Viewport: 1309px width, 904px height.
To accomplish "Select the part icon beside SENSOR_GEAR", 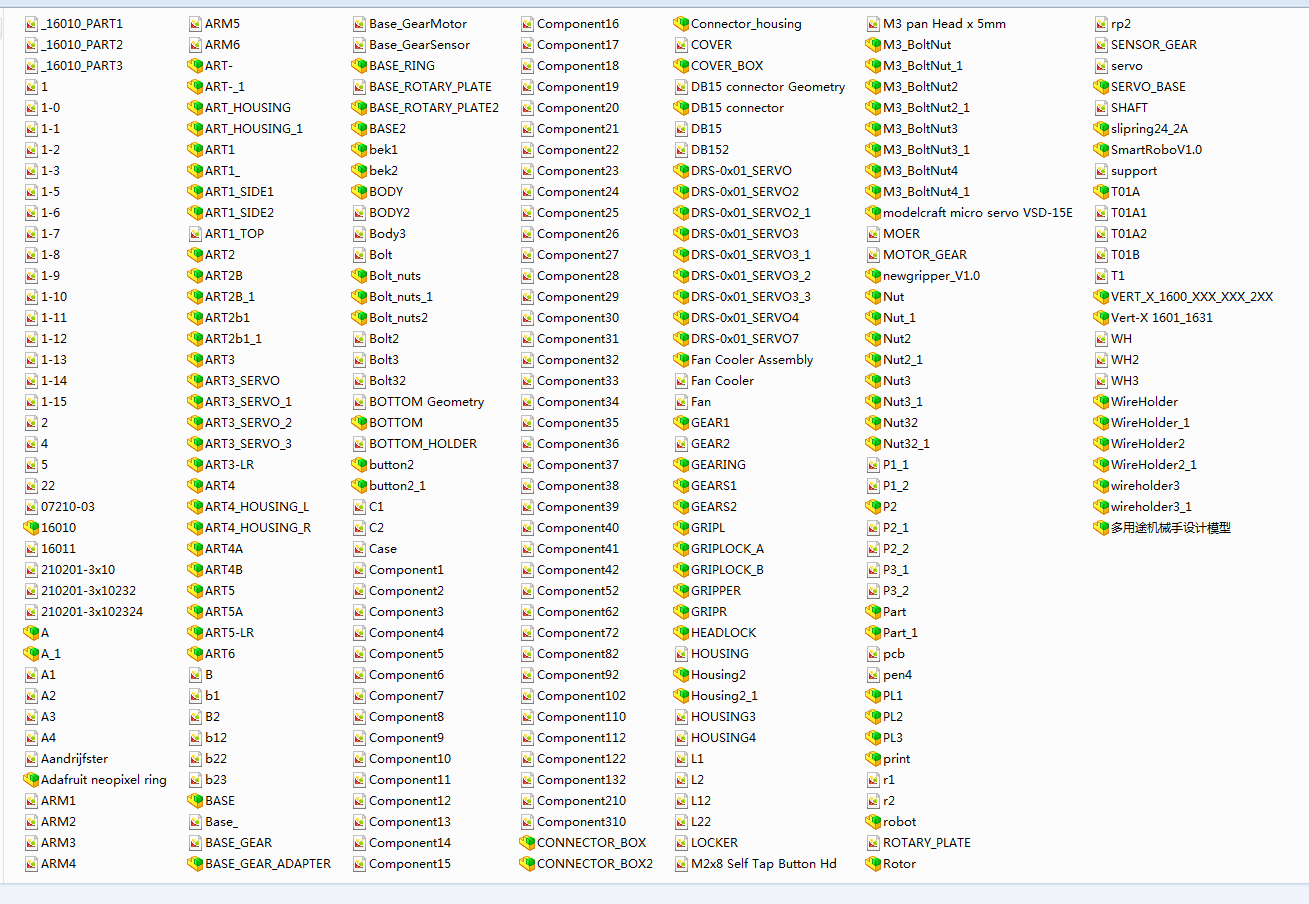I will tap(1102, 45).
